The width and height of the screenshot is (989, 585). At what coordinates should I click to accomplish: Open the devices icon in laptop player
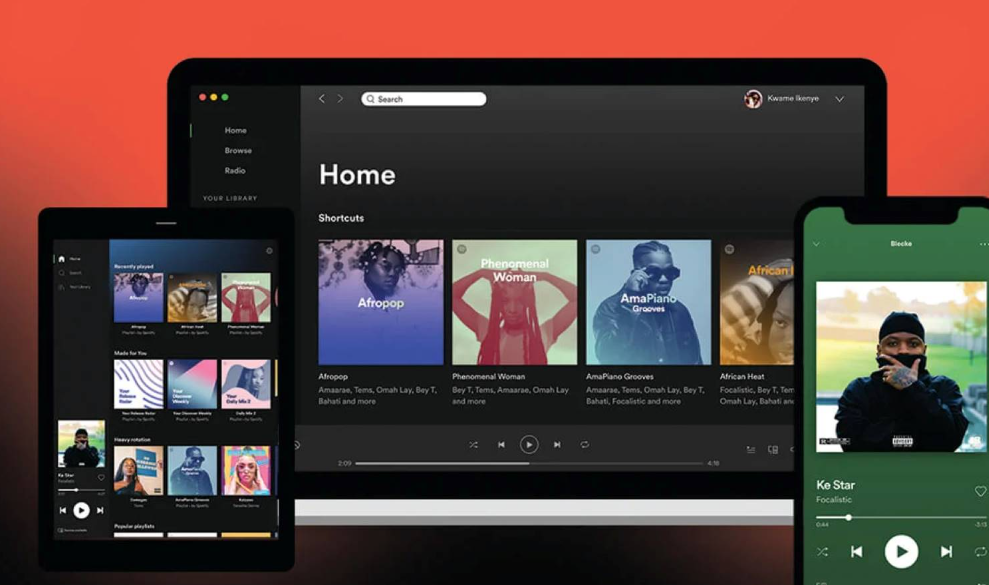pyautogui.click(x=773, y=450)
